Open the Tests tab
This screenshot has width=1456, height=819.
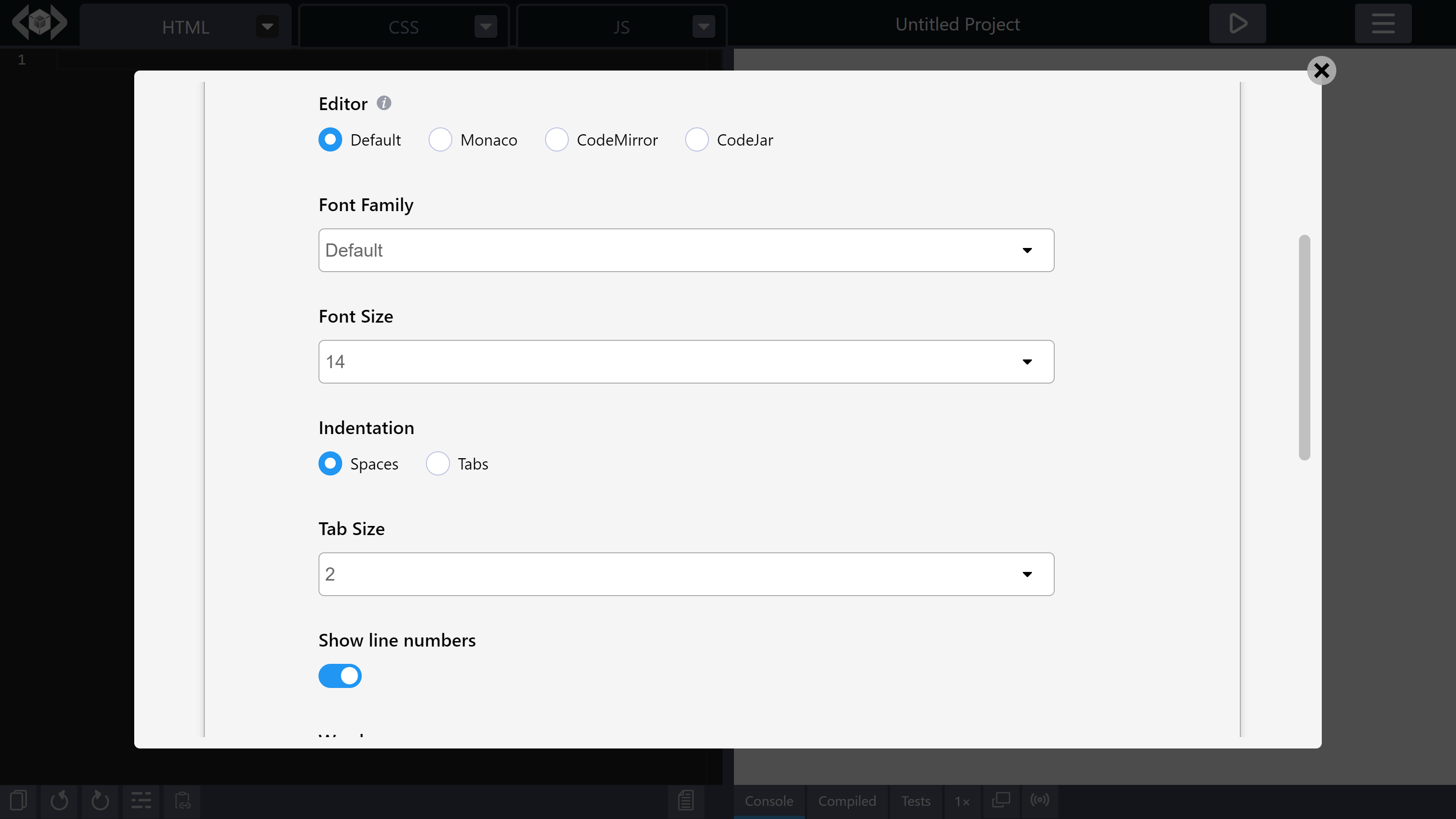point(915,800)
